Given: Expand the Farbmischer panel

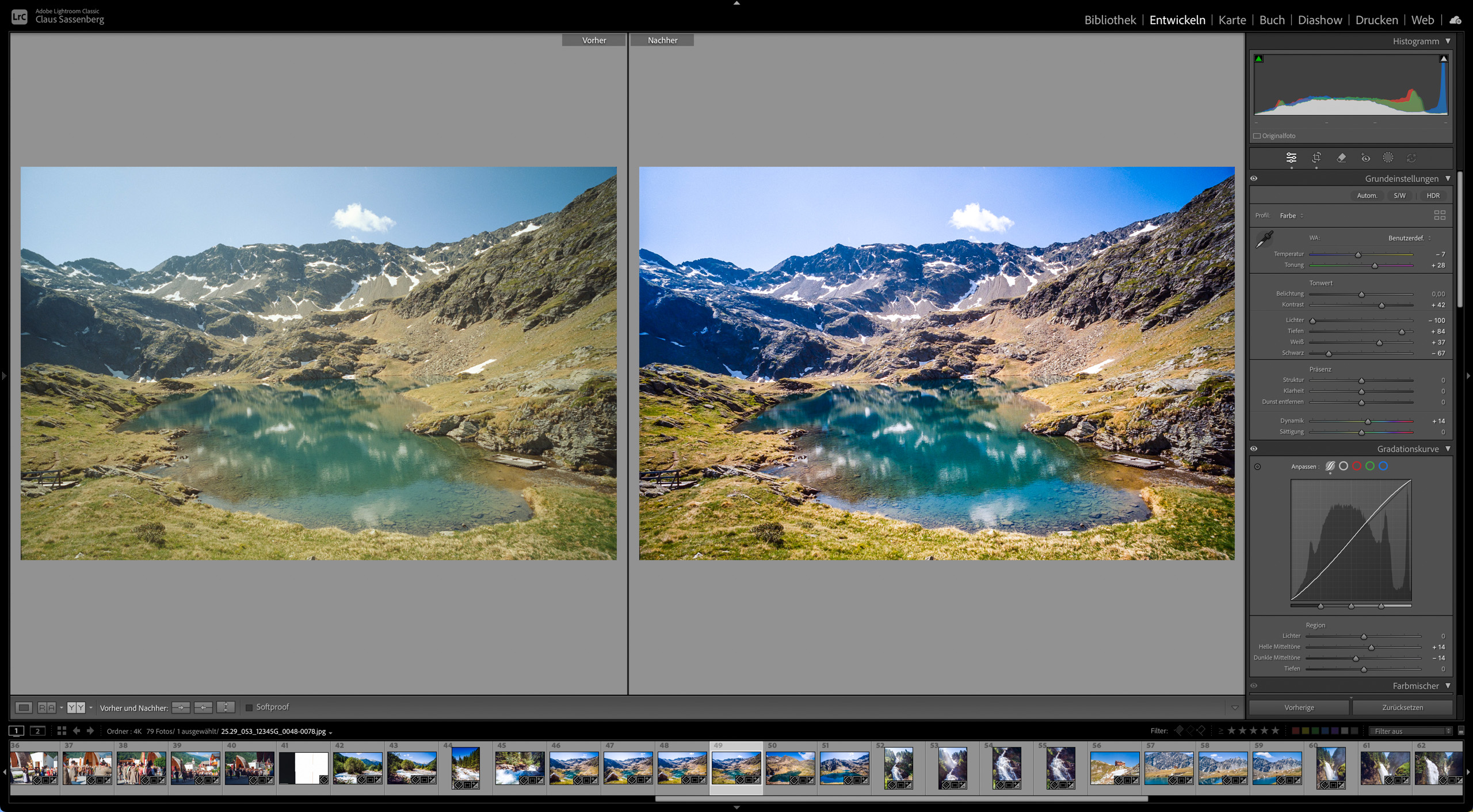Looking at the screenshot, I should click(1448, 685).
